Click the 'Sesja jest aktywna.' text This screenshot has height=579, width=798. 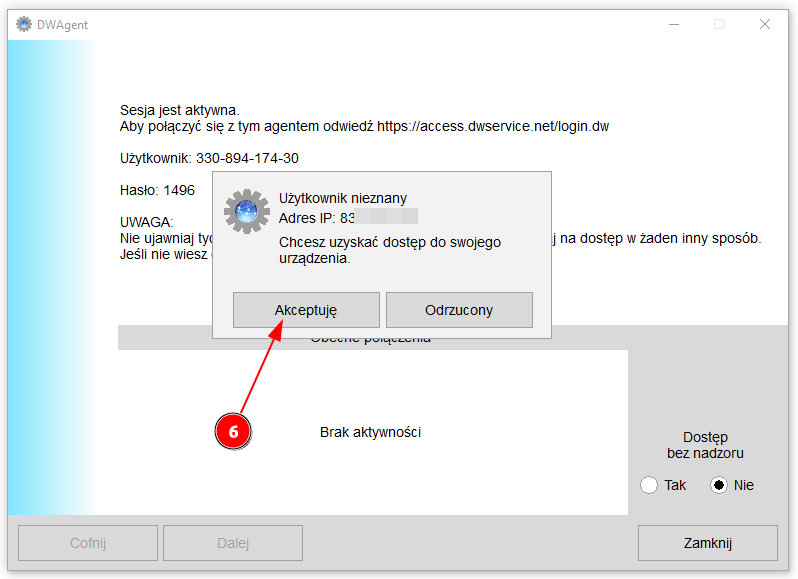[180, 110]
